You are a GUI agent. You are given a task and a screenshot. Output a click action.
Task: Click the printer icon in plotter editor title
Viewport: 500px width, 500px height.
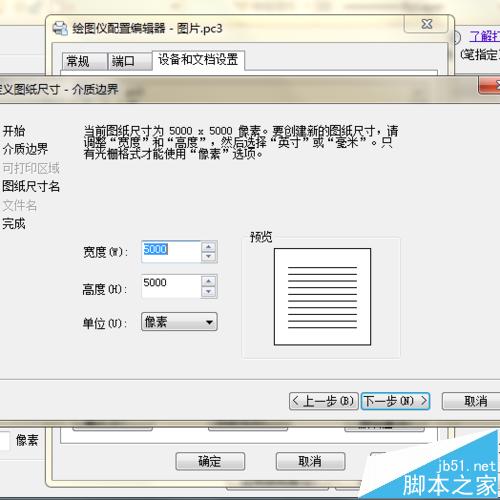(60, 28)
